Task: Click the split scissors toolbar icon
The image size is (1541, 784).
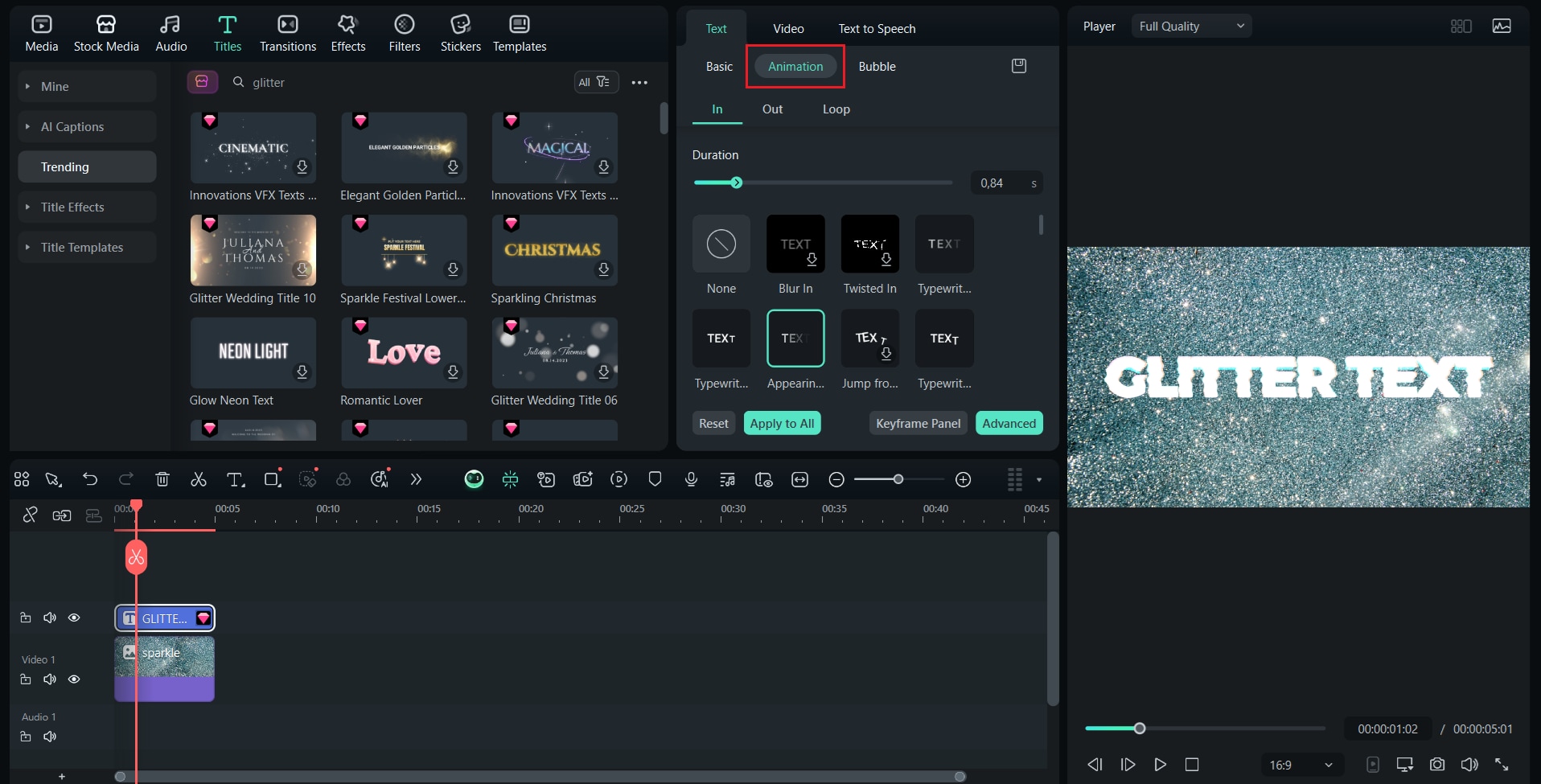Action: (199, 479)
